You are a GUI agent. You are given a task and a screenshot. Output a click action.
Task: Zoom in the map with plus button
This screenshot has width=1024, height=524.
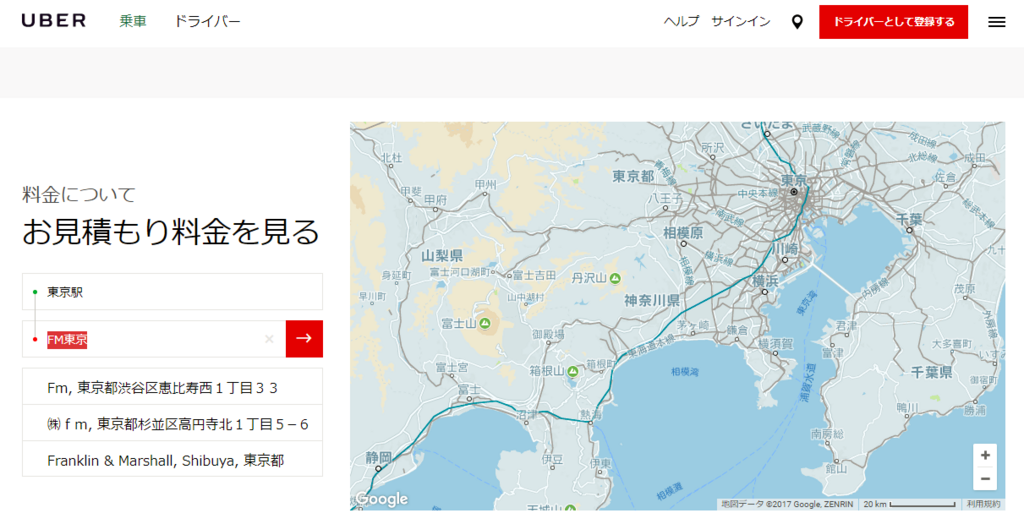985,455
